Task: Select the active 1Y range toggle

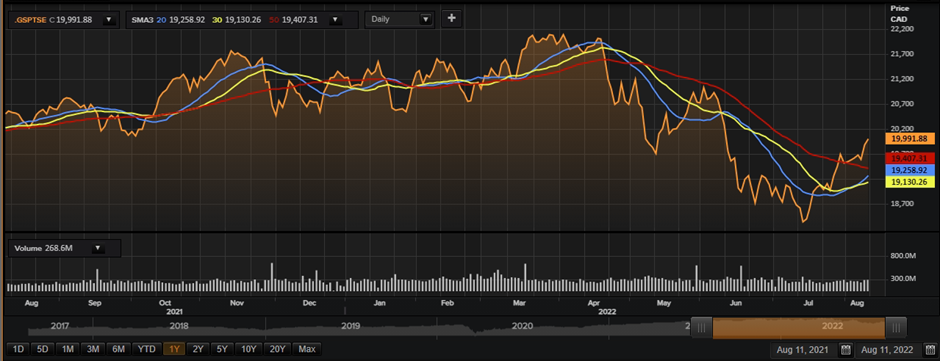Action: [x=174, y=349]
